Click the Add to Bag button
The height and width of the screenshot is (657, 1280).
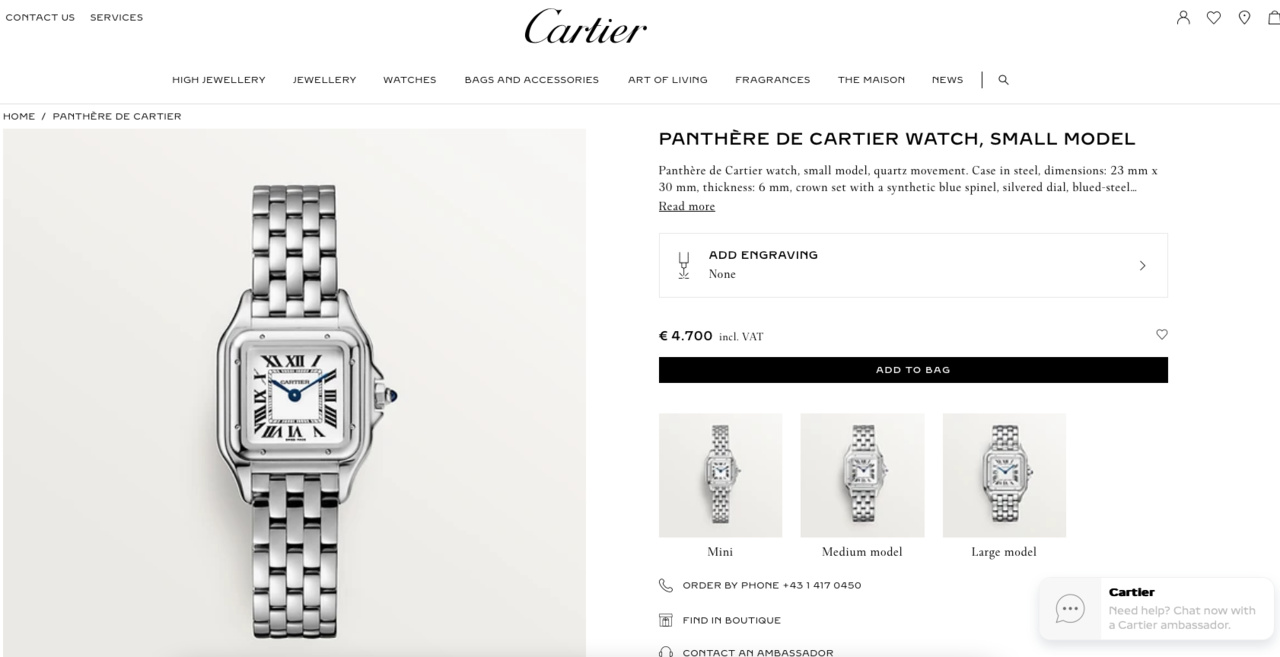coord(913,370)
